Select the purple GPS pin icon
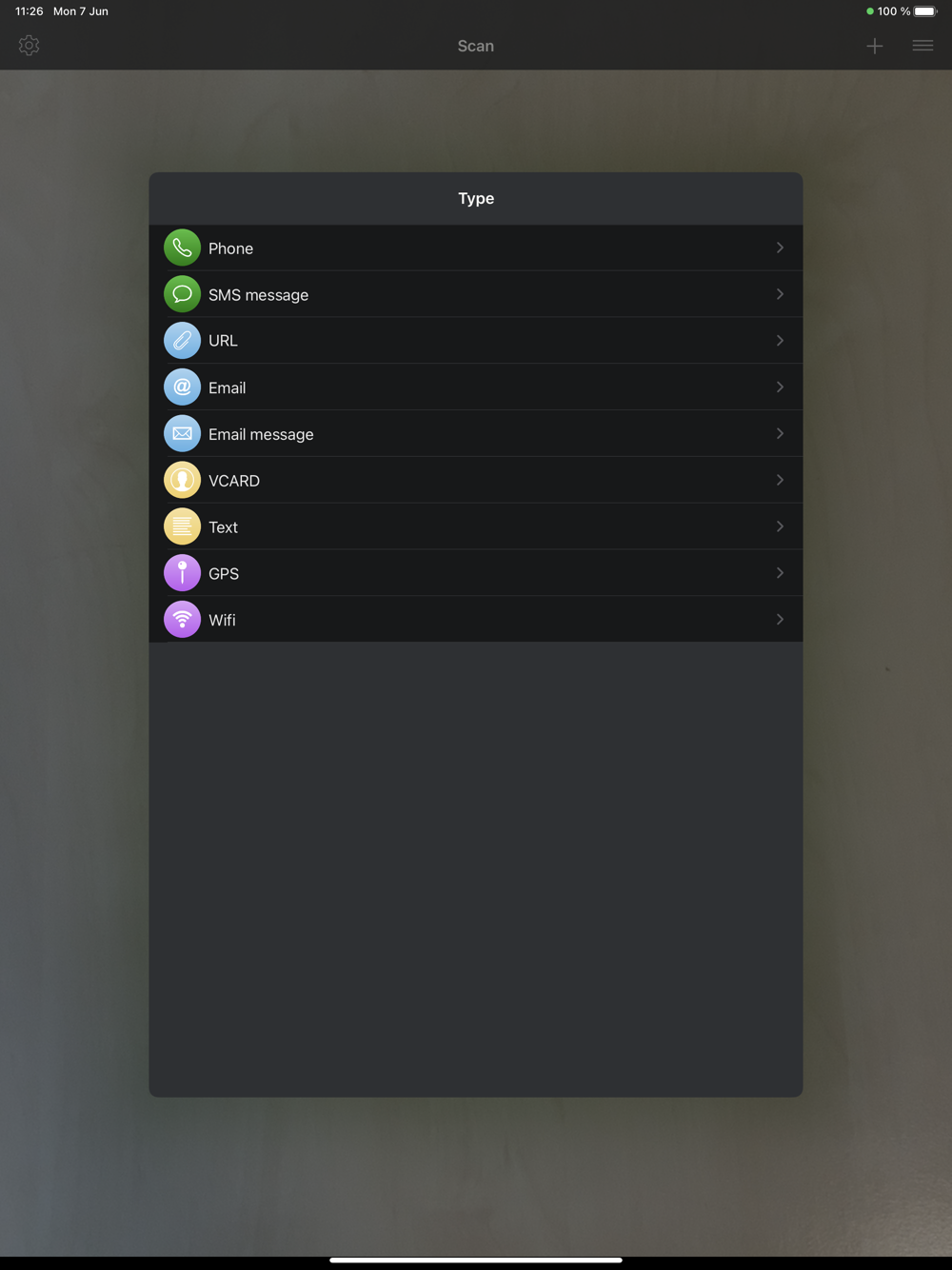 (182, 573)
